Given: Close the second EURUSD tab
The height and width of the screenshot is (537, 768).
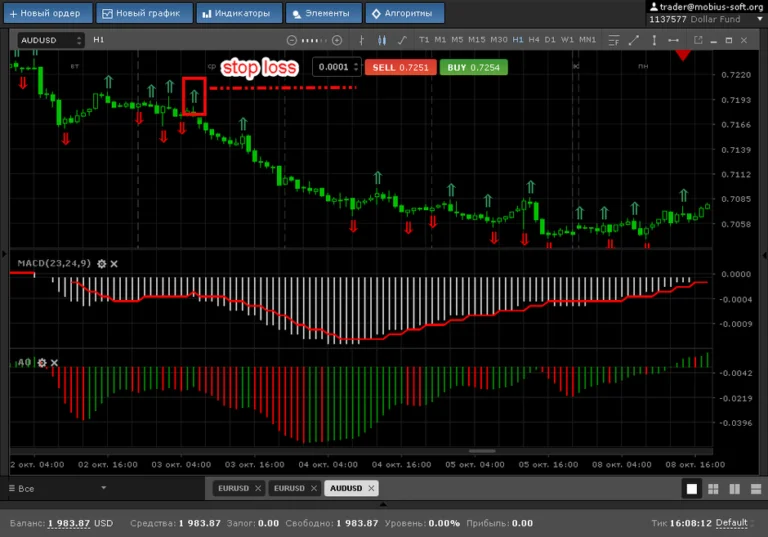Looking at the screenshot, I should [314, 488].
